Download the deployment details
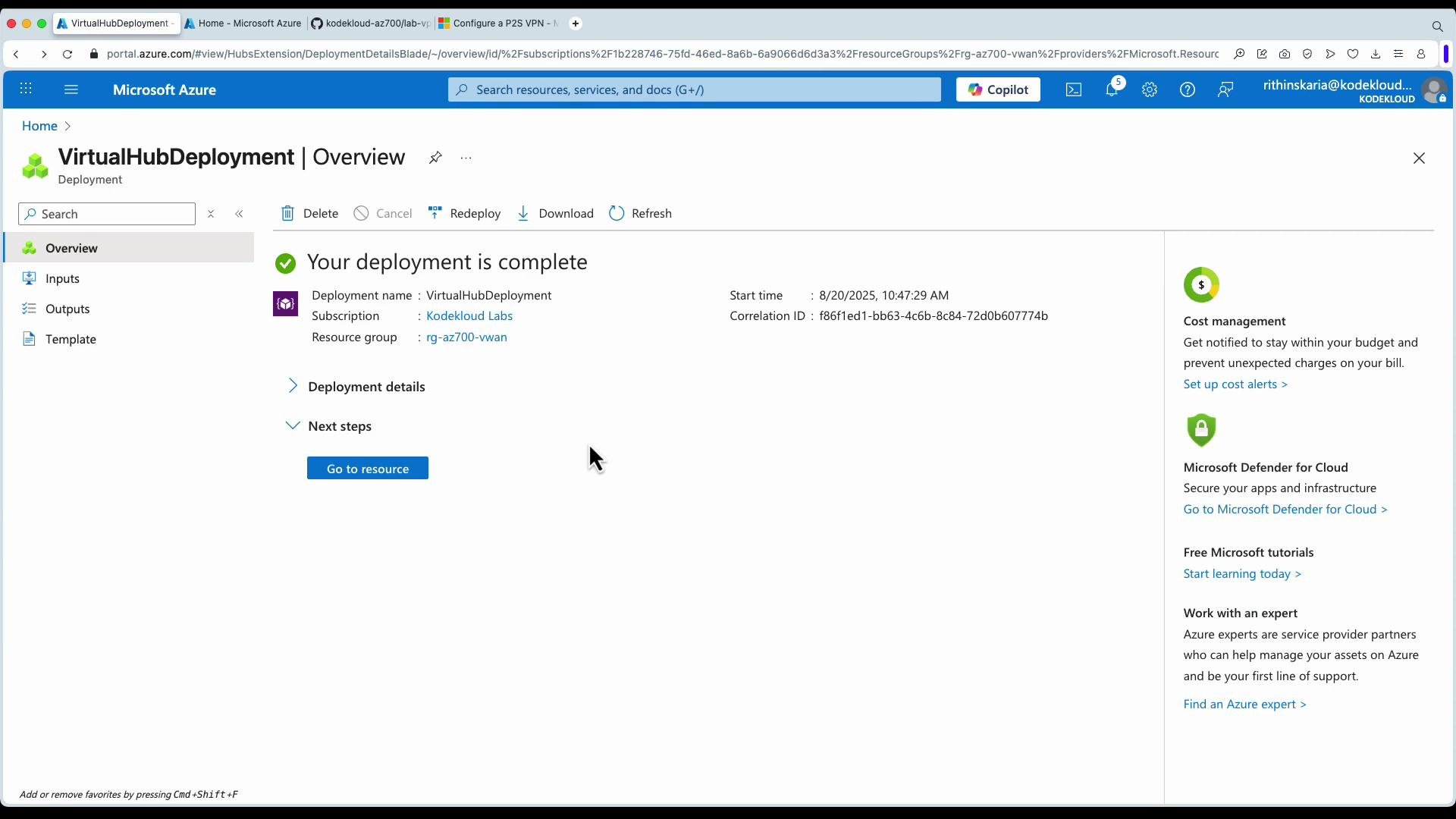 click(x=555, y=213)
